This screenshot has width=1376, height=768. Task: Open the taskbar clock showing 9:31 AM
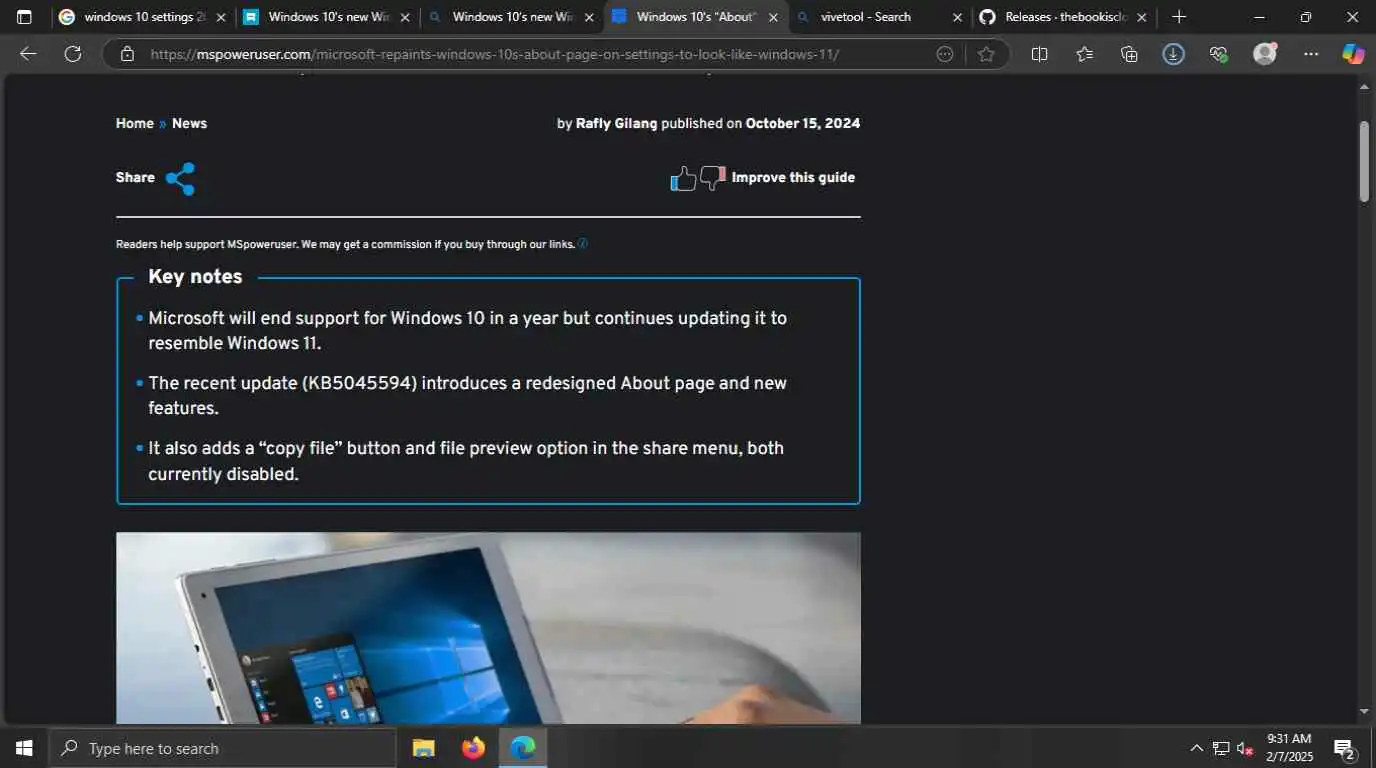tap(1290, 748)
